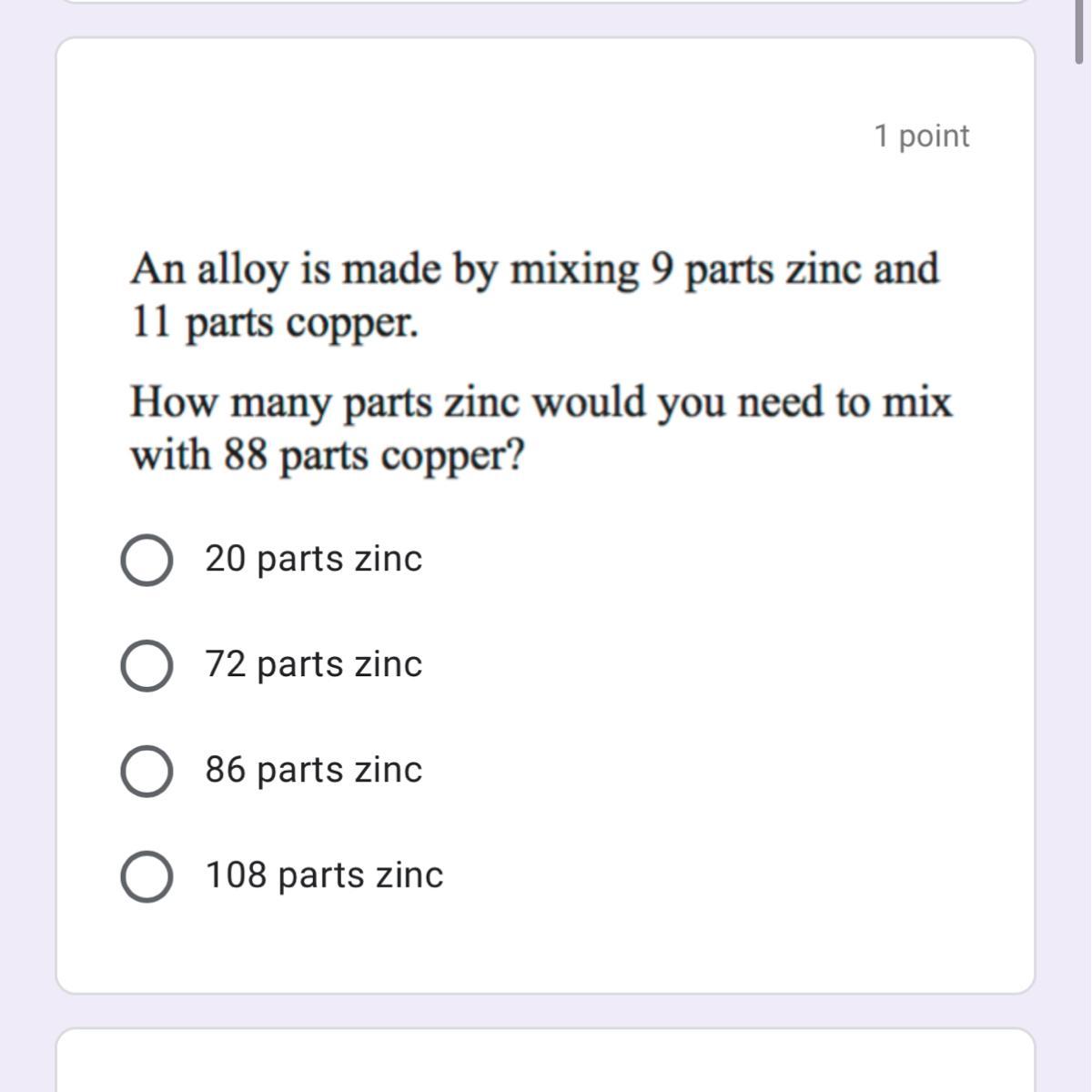Click the "20 parts zinc" answer label
This screenshot has width=1092, height=1092.
point(313,559)
